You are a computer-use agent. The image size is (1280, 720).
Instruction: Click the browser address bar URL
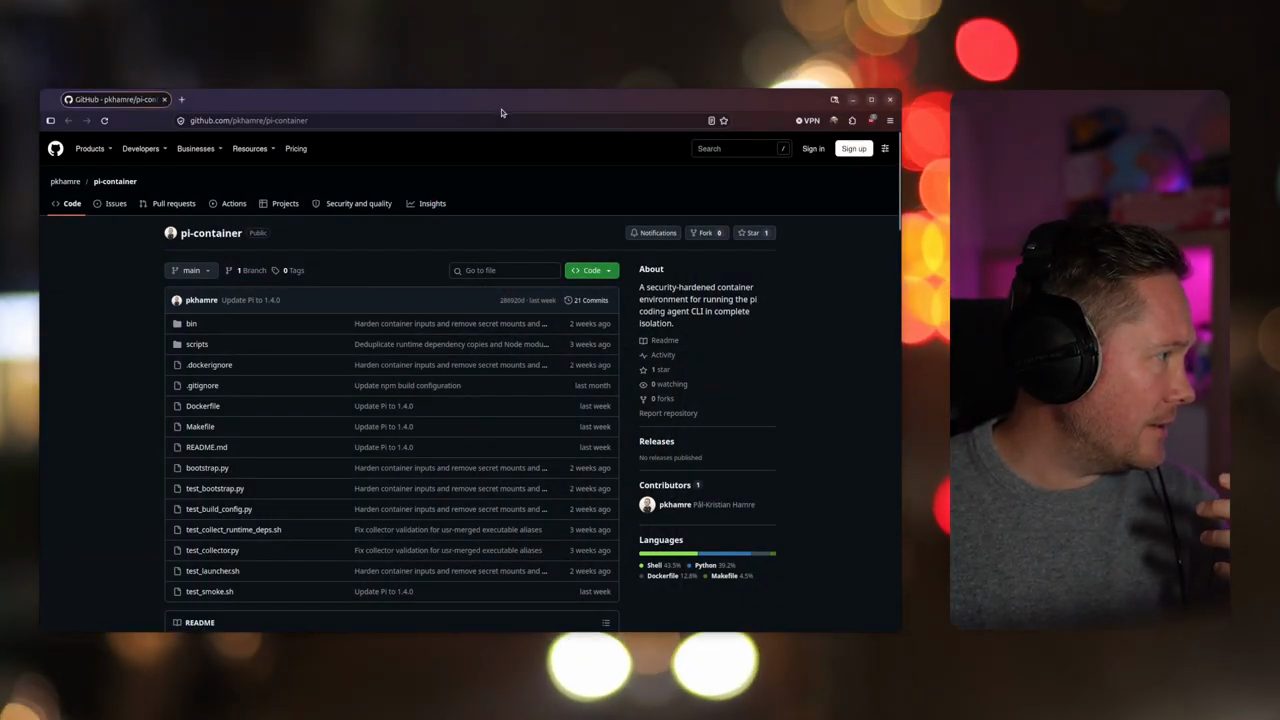tap(249, 120)
